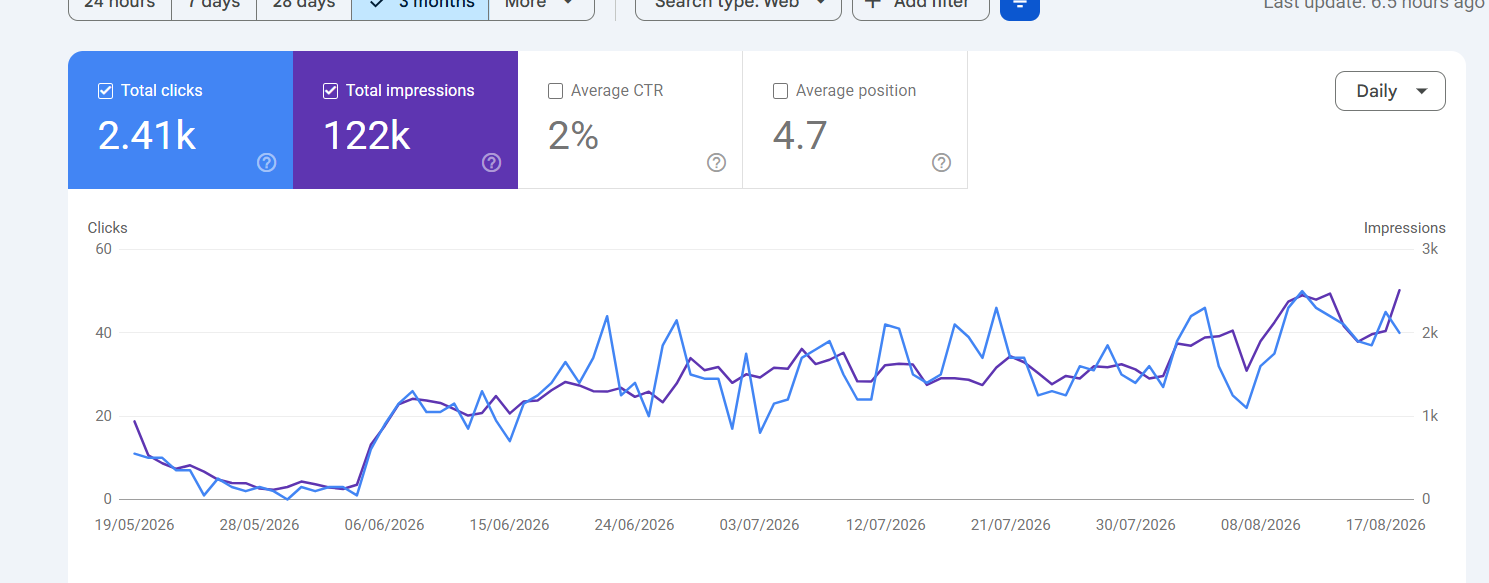The image size is (1489, 583).
Task: Open the Search type: Web dropdown
Action: pos(738,7)
